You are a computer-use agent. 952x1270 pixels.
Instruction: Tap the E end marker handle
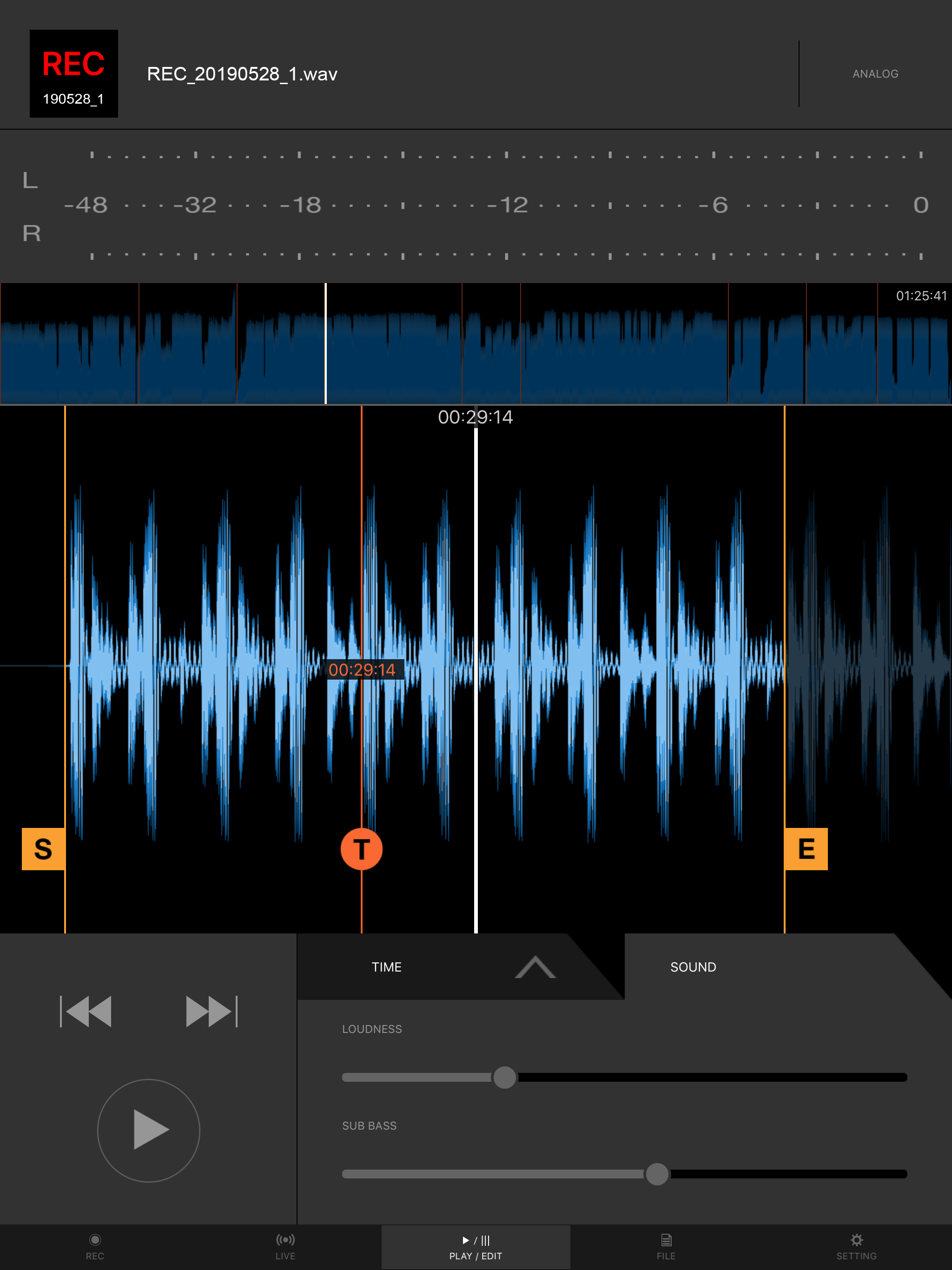[x=806, y=849]
